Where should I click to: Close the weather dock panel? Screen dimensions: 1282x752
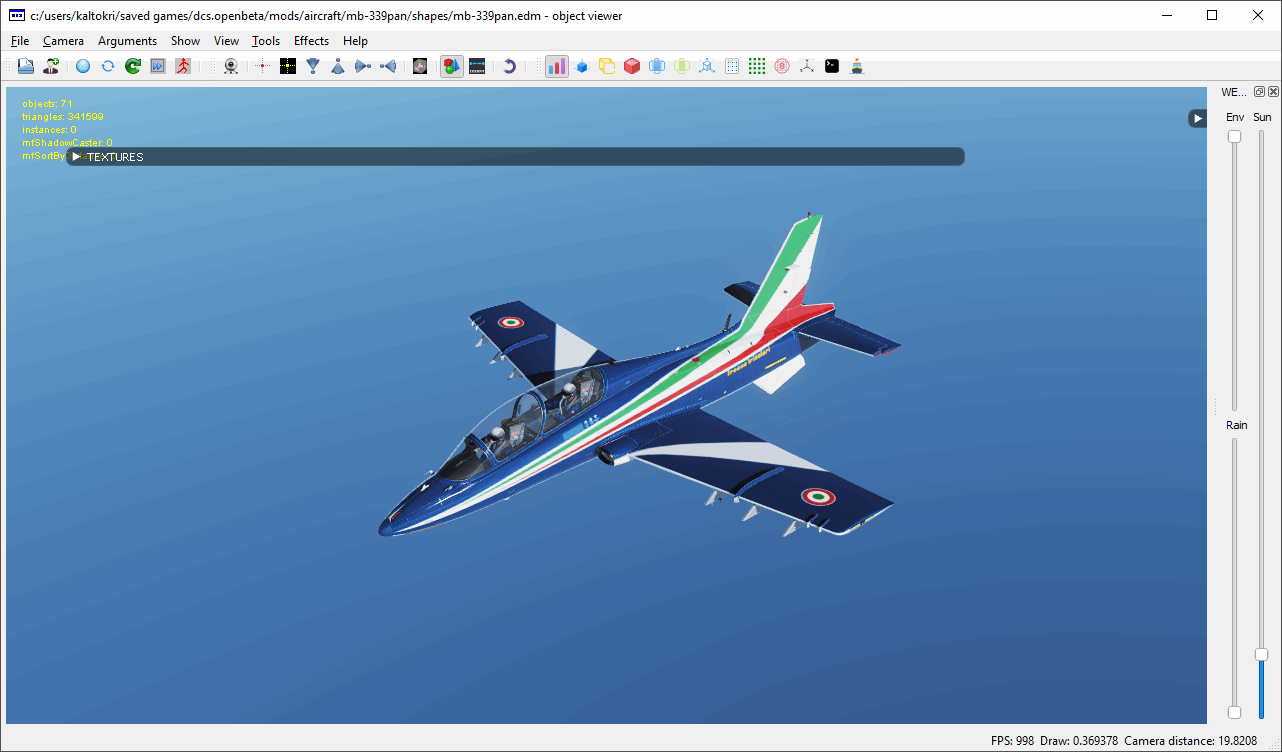tap(1273, 92)
